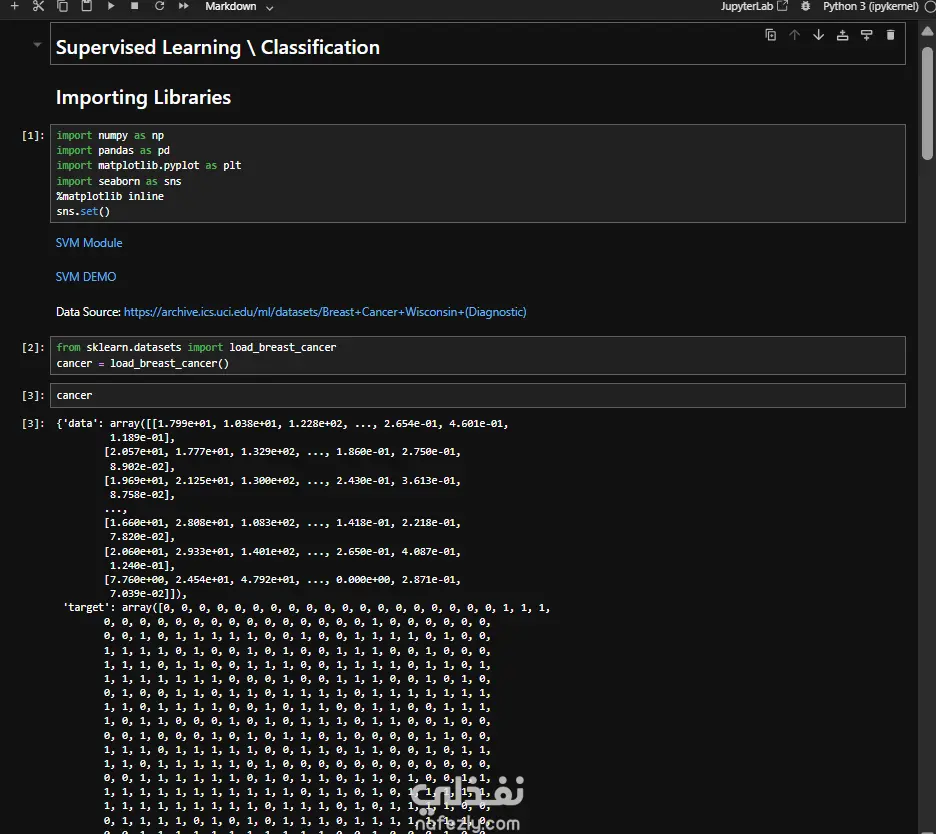Switch kernel via Python 3 (ipykernel)
Image resolution: width=936 pixels, height=834 pixels.
coord(870,6)
